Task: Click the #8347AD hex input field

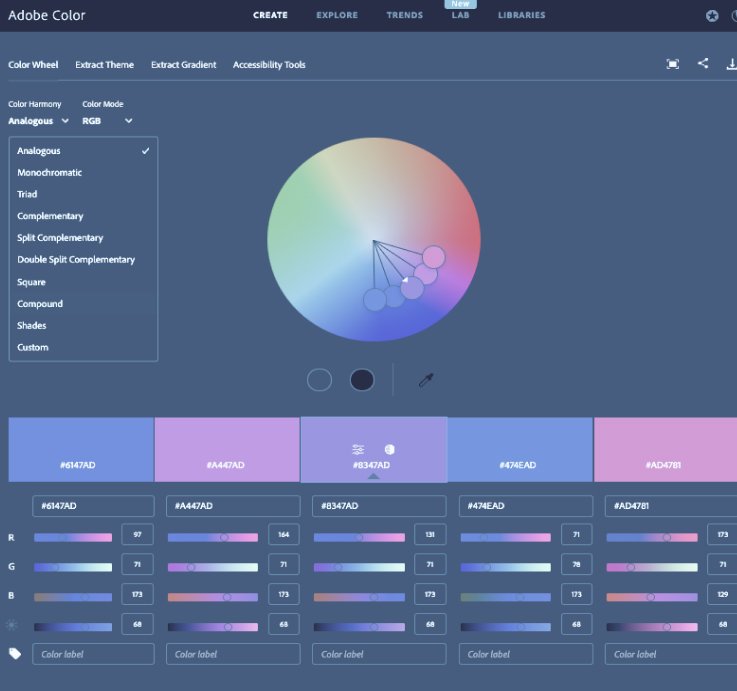Action: 379,506
